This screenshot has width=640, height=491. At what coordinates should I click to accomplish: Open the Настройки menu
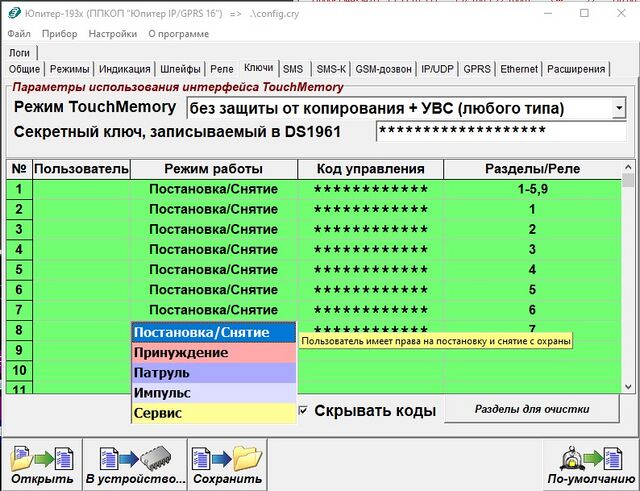[113, 33]
